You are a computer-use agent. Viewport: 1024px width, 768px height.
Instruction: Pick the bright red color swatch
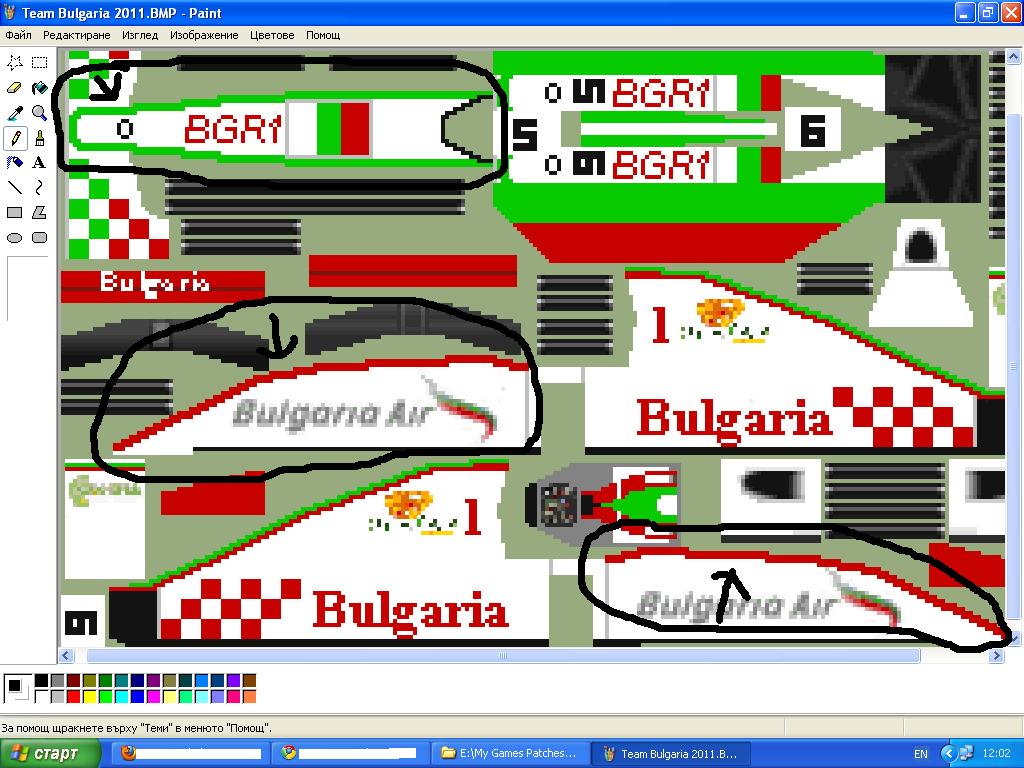pos(73,696)
